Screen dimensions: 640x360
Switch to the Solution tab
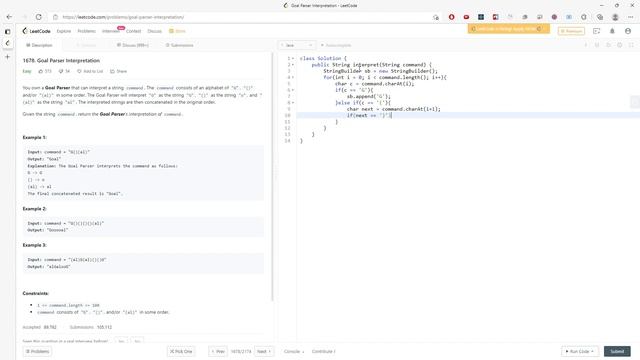[86, 45]
